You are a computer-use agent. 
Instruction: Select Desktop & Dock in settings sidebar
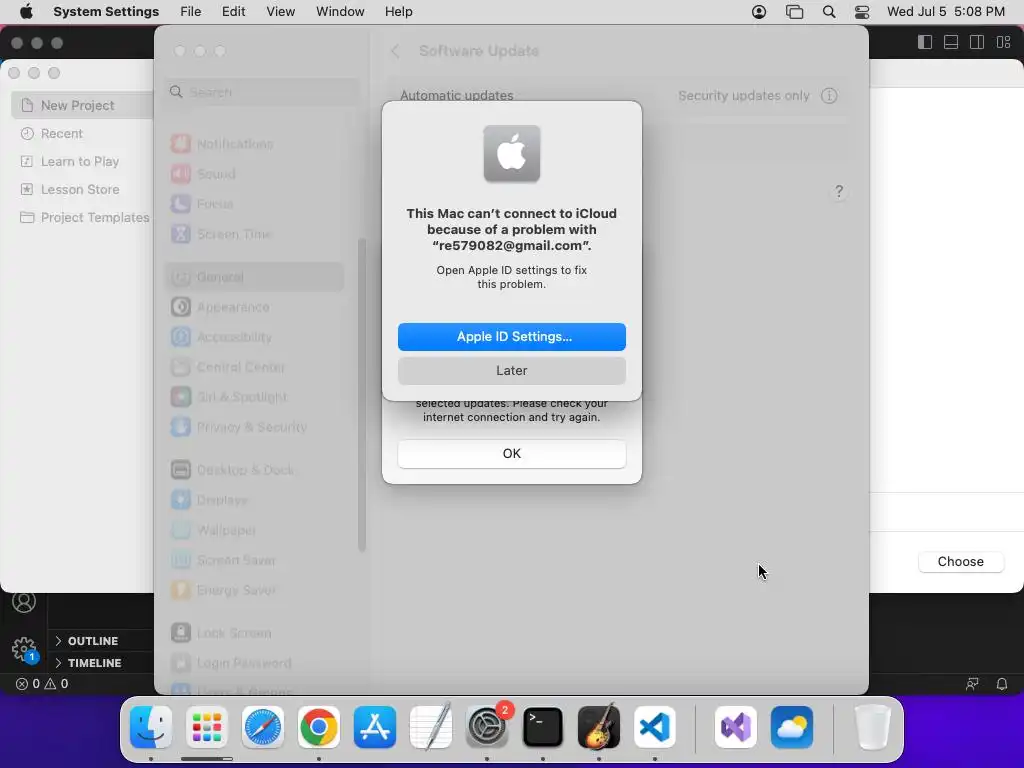pyautogui.click(x=254, y=470)
